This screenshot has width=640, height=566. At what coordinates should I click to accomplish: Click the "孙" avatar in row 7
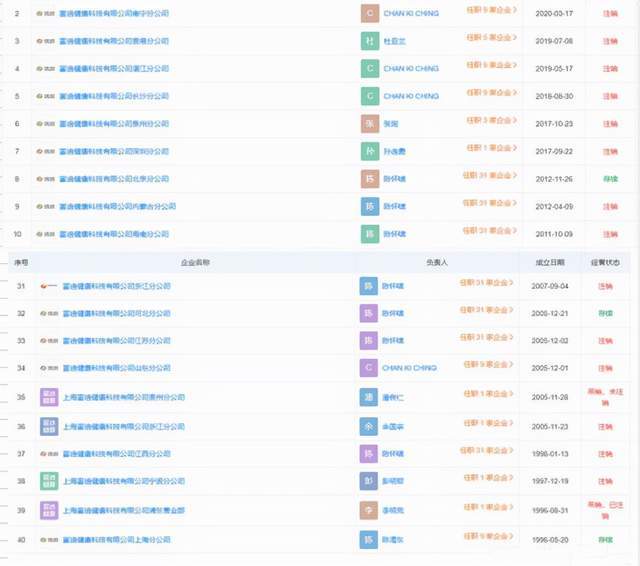pyautogui.click(x=370, y=151)
